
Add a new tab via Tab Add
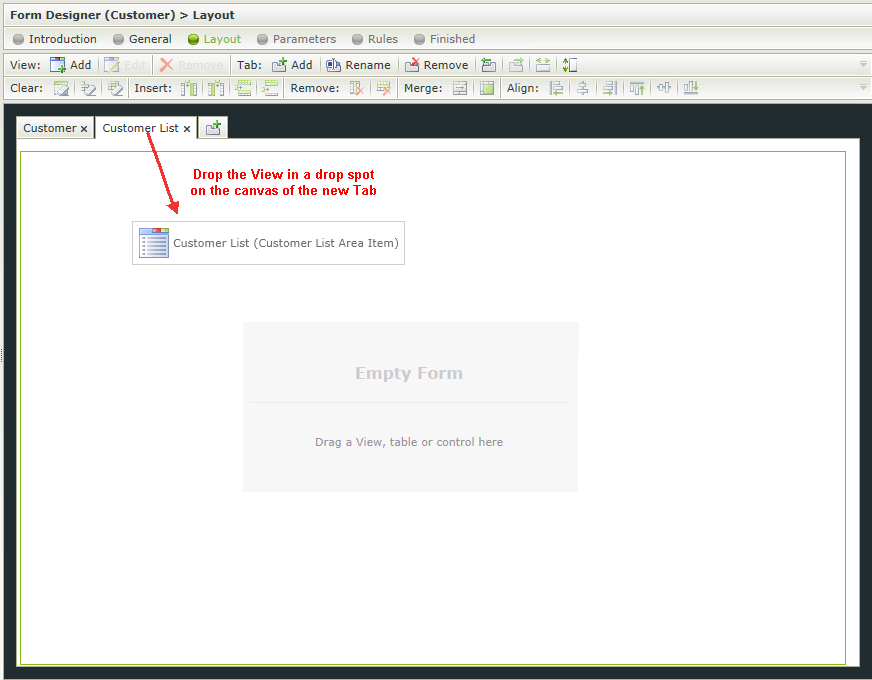point(292,65)
